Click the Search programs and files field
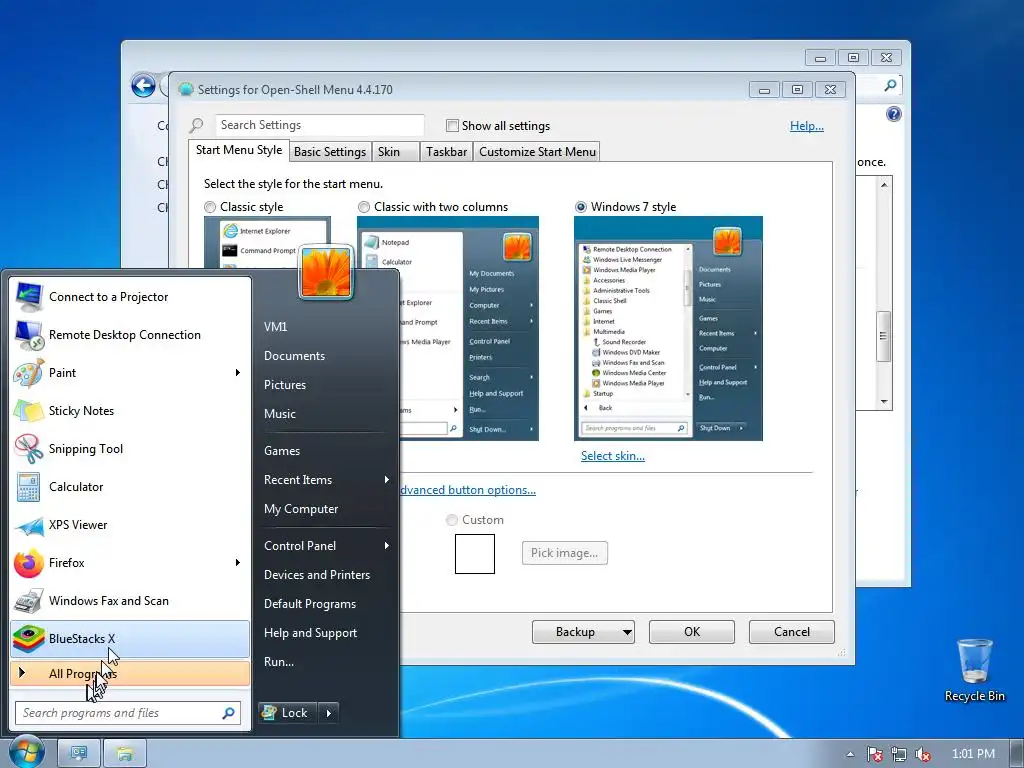 click(x=128, y=713)
